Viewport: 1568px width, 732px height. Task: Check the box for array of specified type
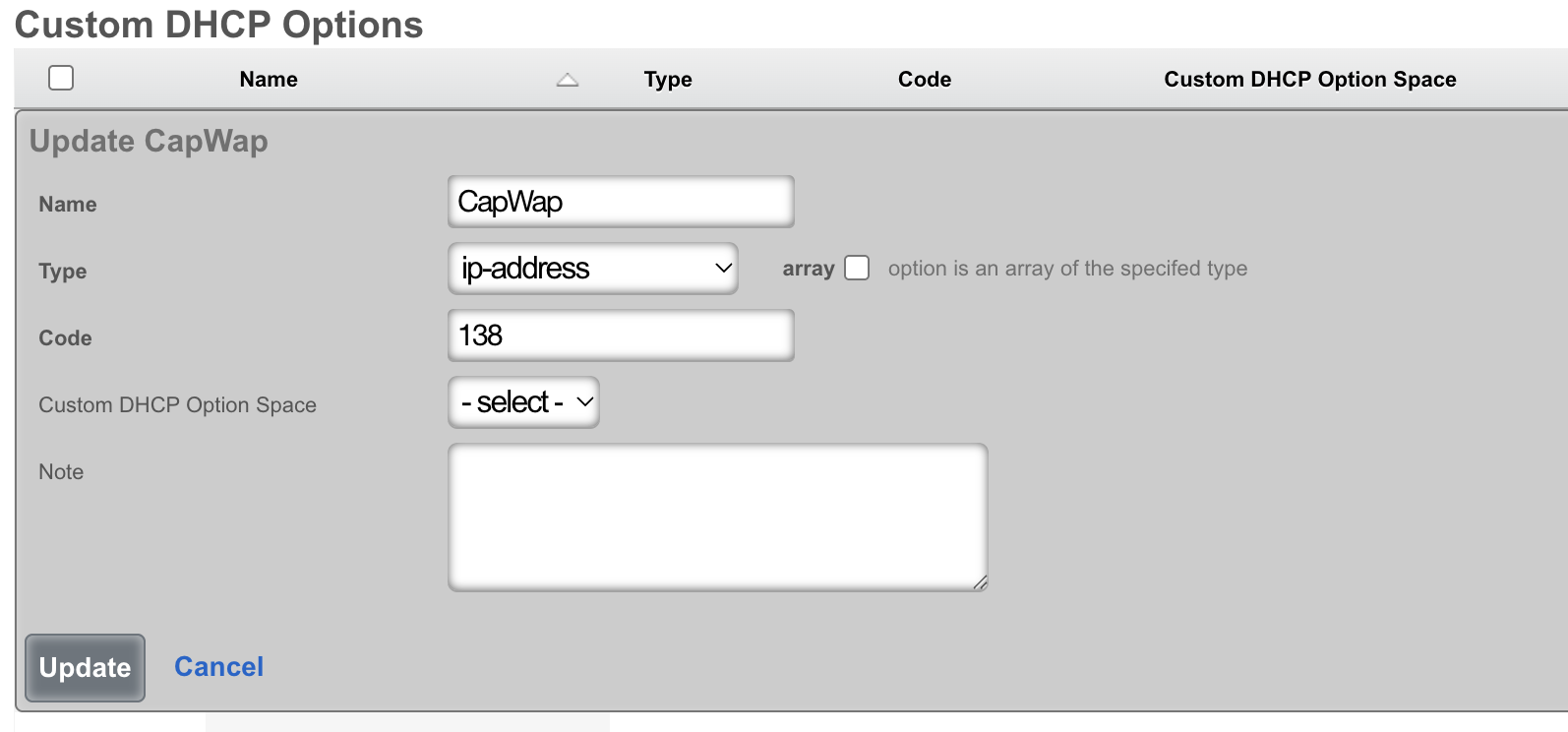click(856, 268)
